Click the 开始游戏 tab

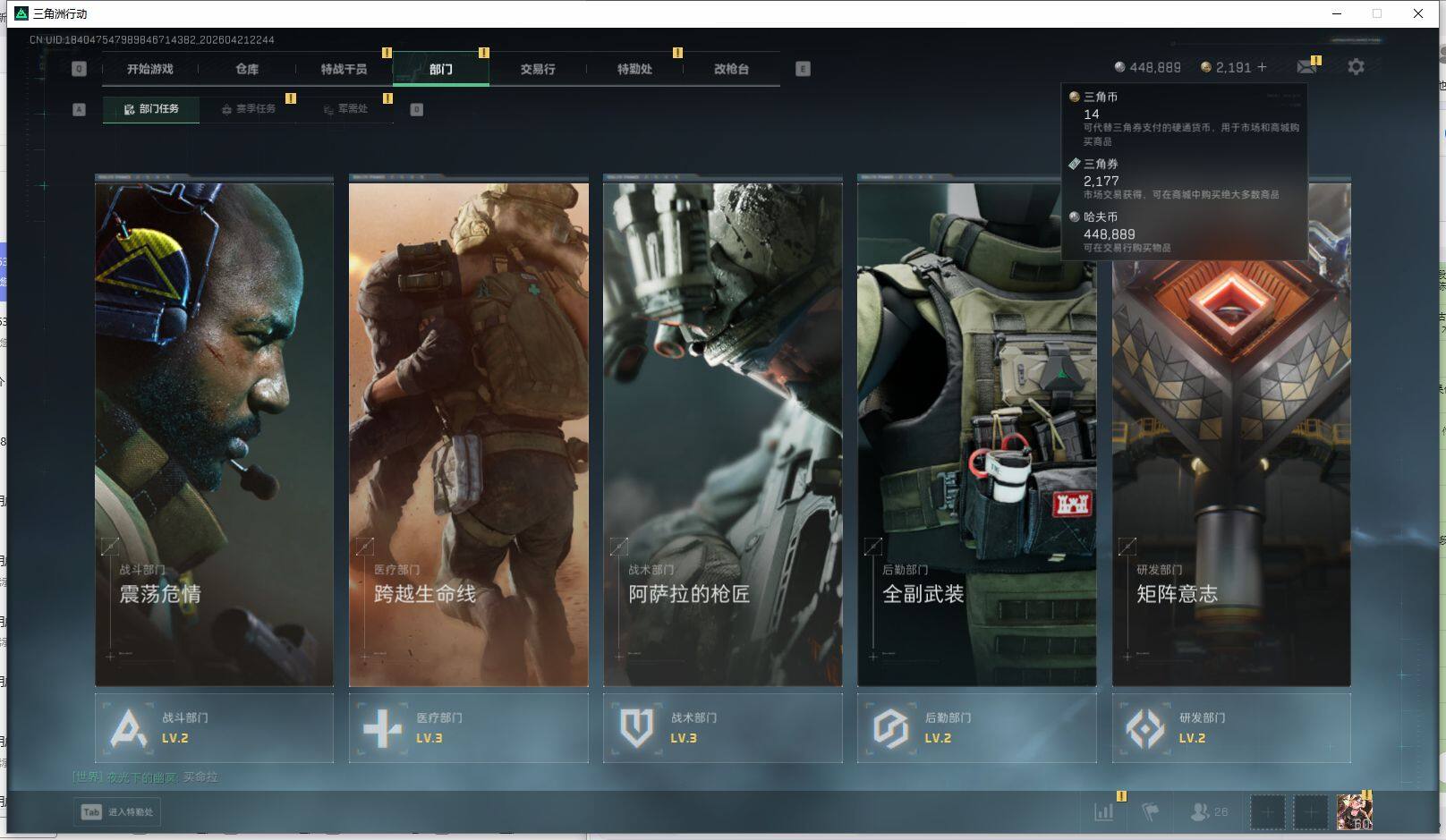(x=150, y=69)
